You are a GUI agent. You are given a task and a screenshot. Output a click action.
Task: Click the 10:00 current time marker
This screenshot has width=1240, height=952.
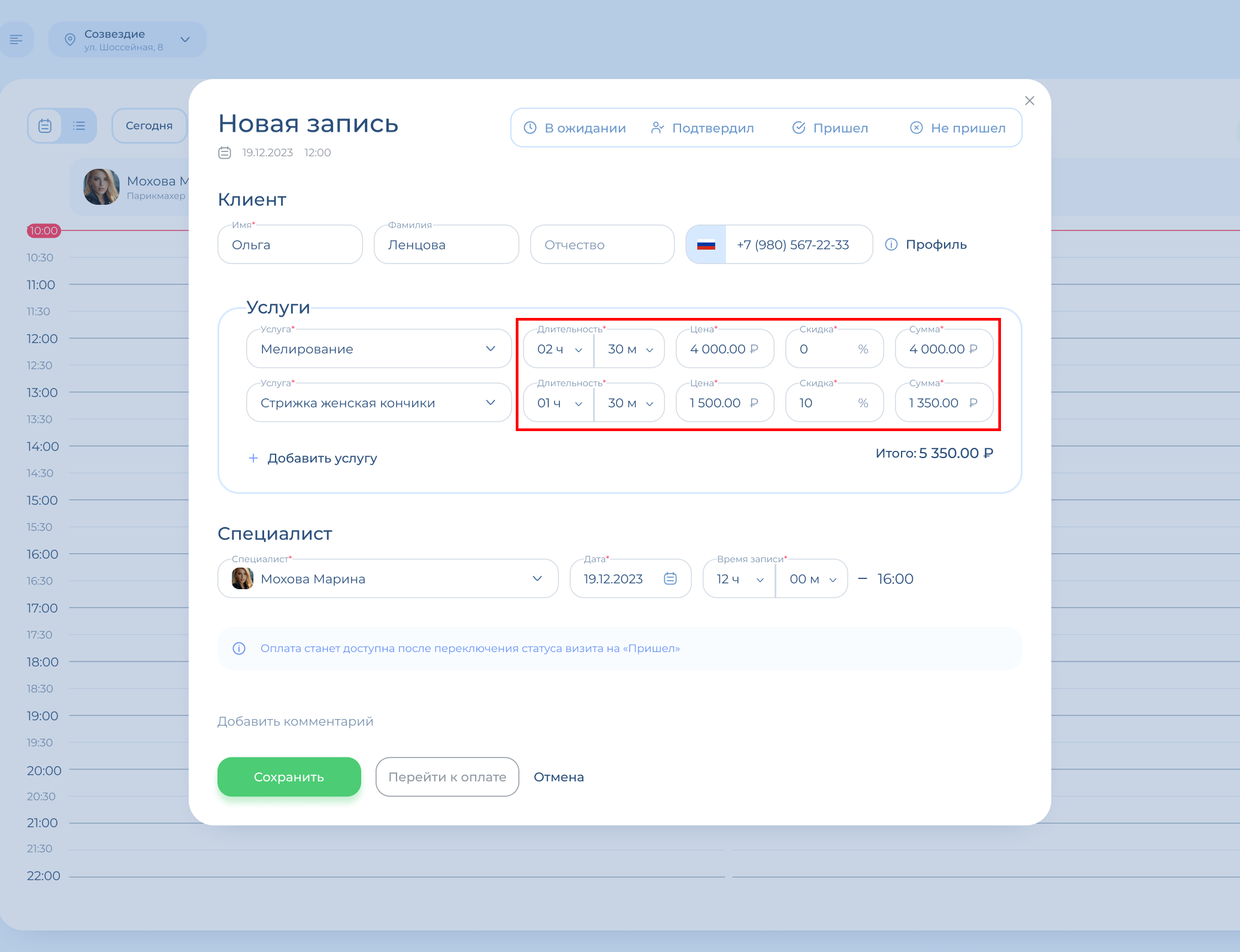44,231
